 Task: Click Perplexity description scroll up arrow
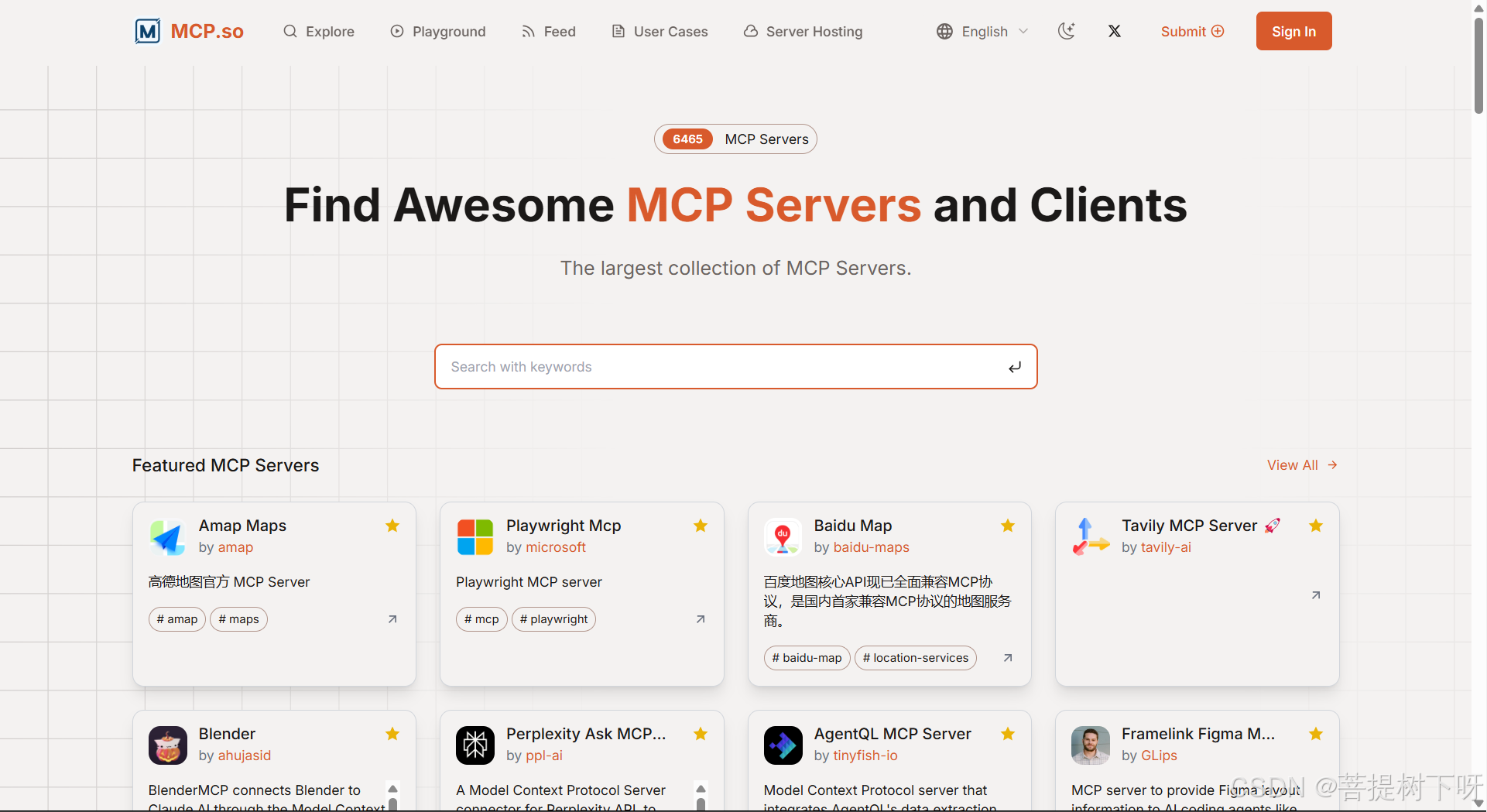(701, 789)
